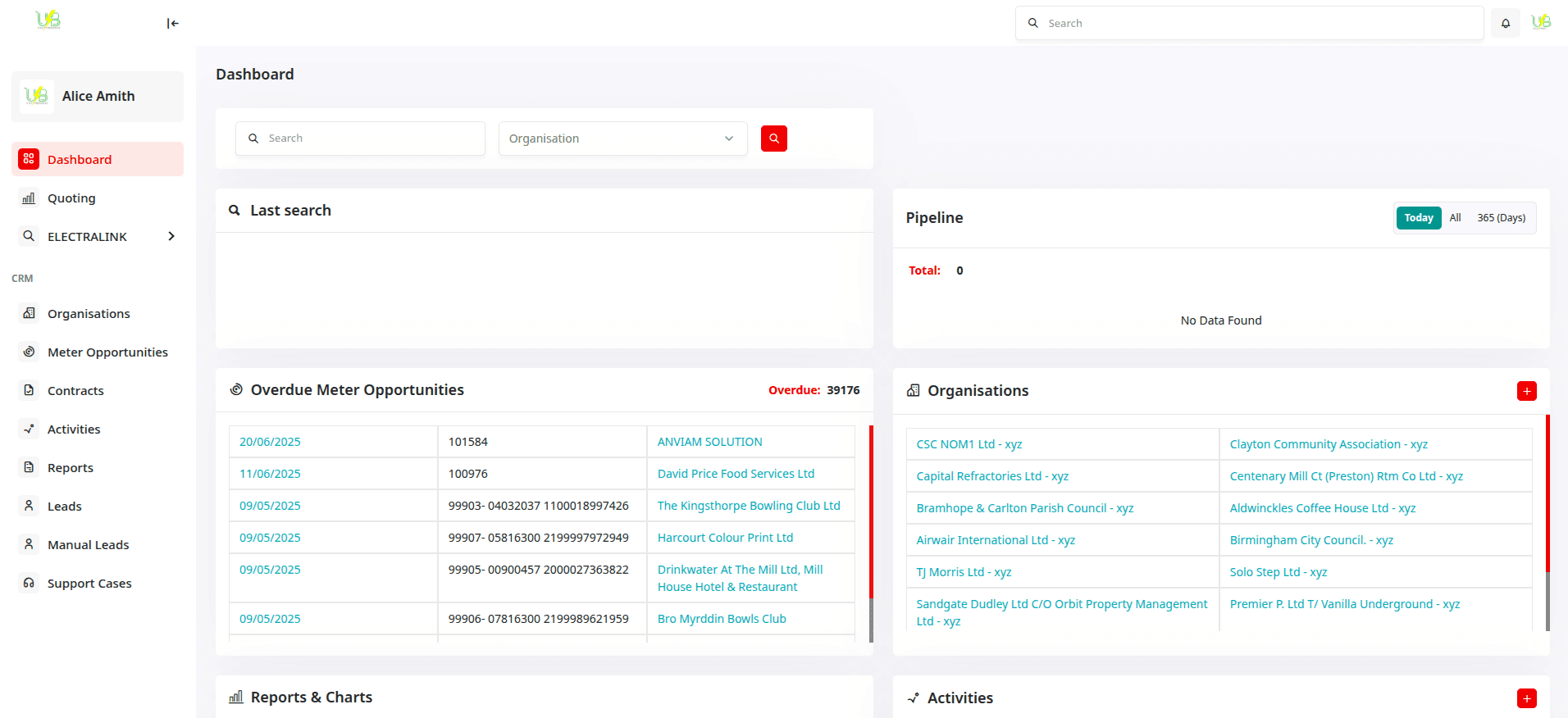Viewport: 1568px width, 718px height.
Task: Open Bramhope & Carlton Parish Council - xyz
Action: point(1024,508)
